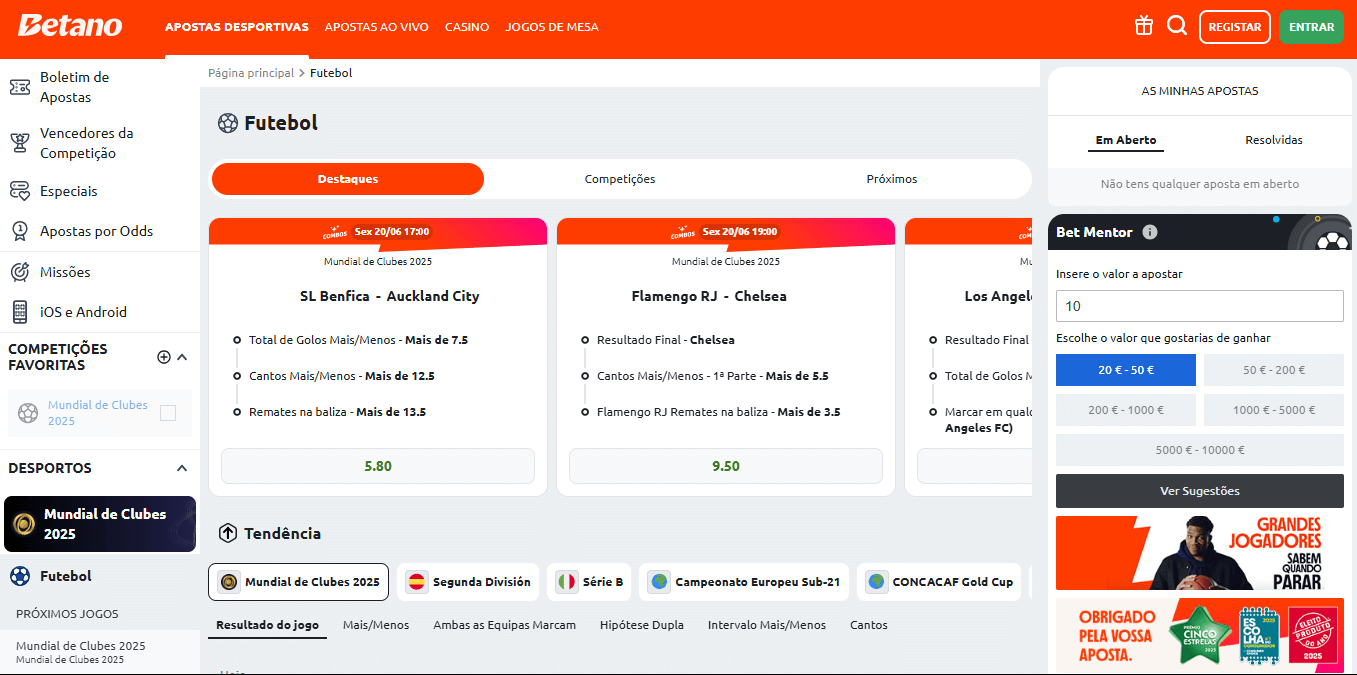The image size is (1357, 675).
Task: Select Ambas as Equipas Marcam tab
Action: pyautogui.click(x=505, y=625)
